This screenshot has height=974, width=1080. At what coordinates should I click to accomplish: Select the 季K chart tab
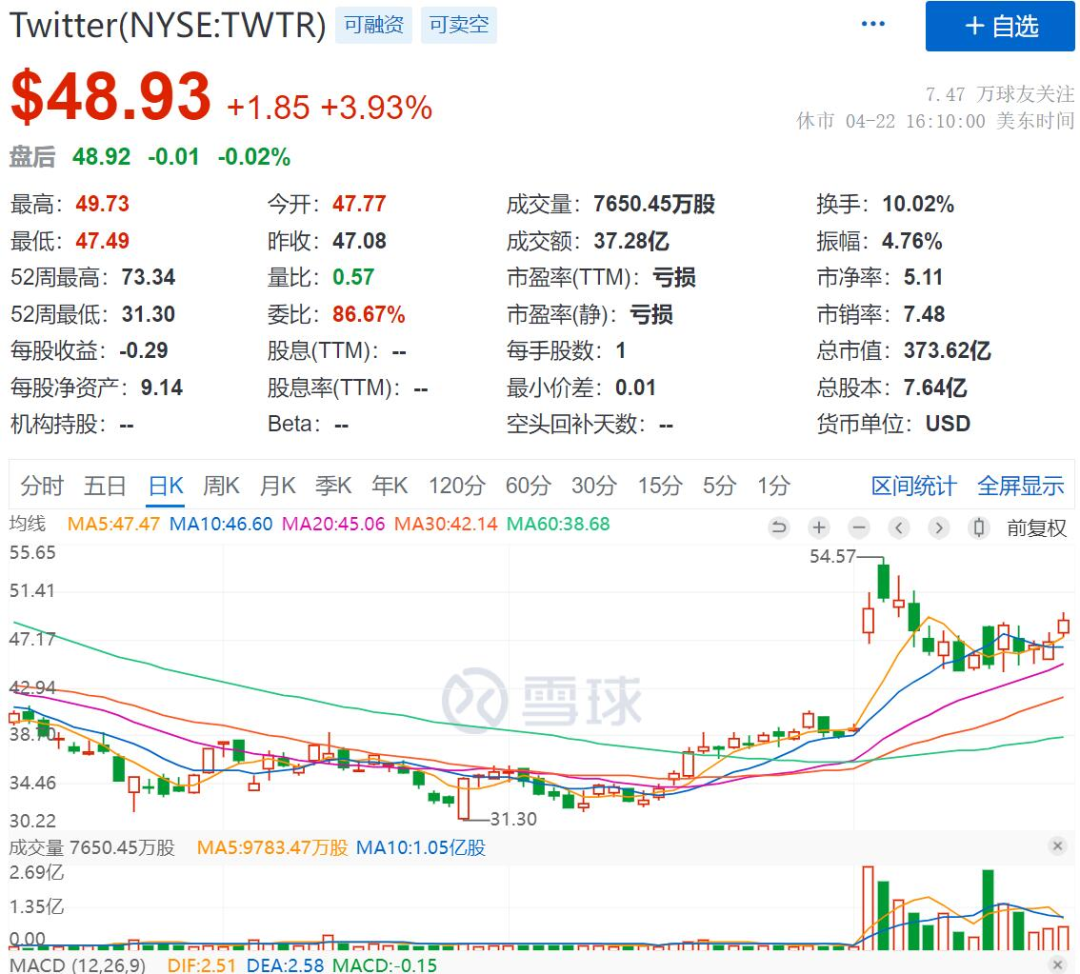point(333,486)
